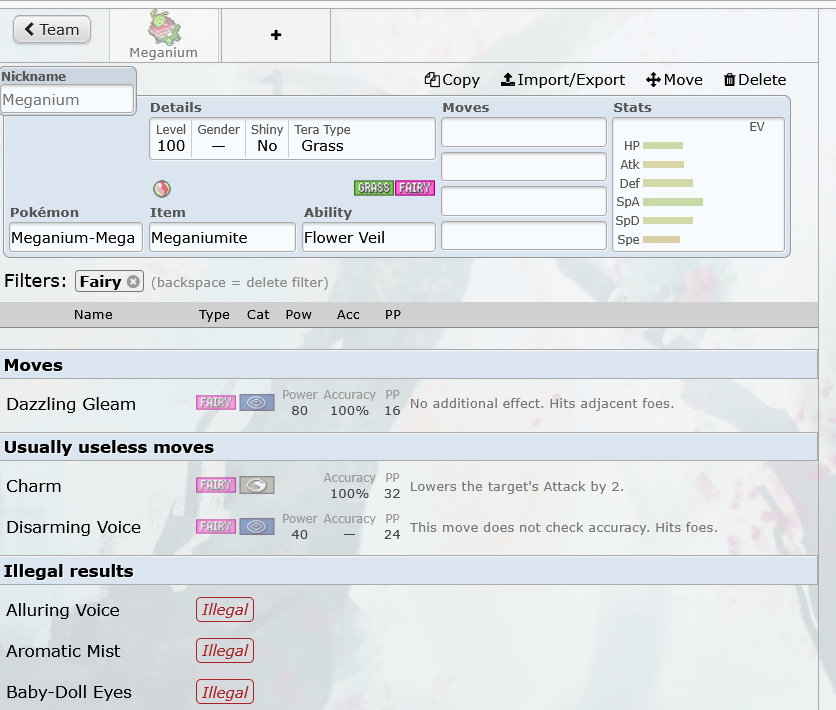Click Illegal tag beside Aromatic Mist
836x710 pixels.
(x=224, y=651)
